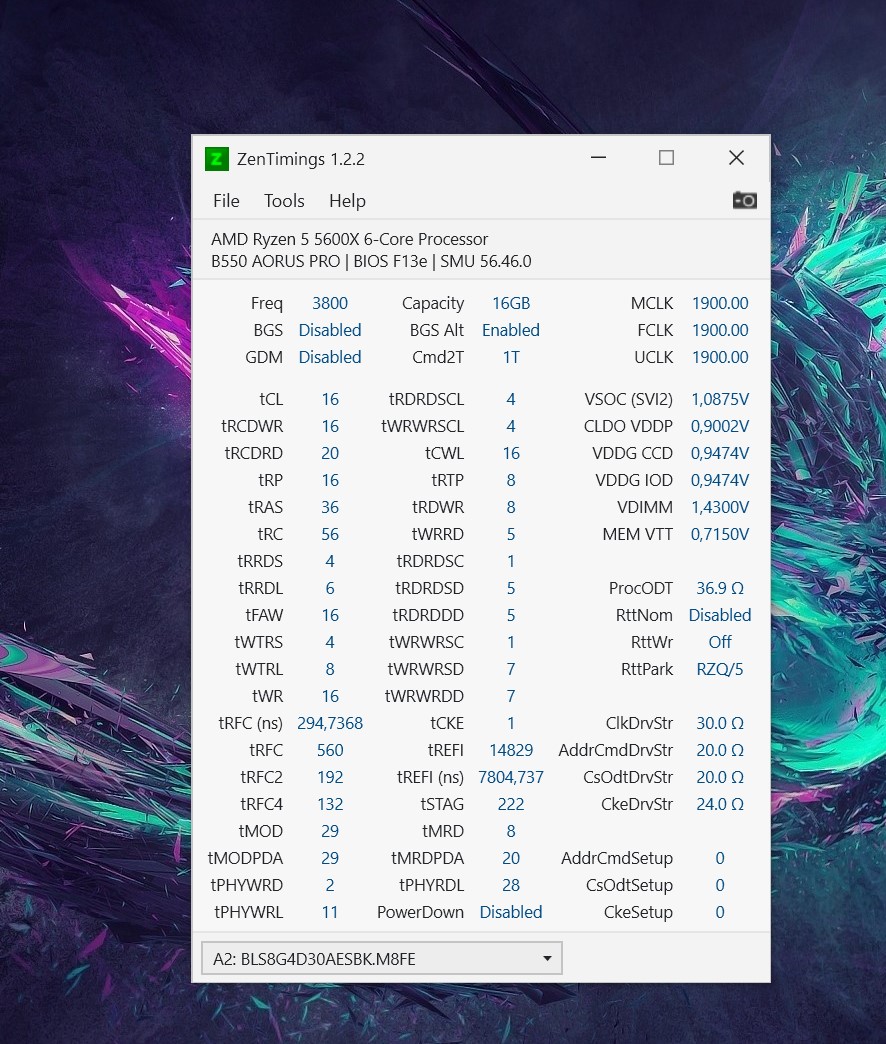Open the Tools menu

coord(284,201)
